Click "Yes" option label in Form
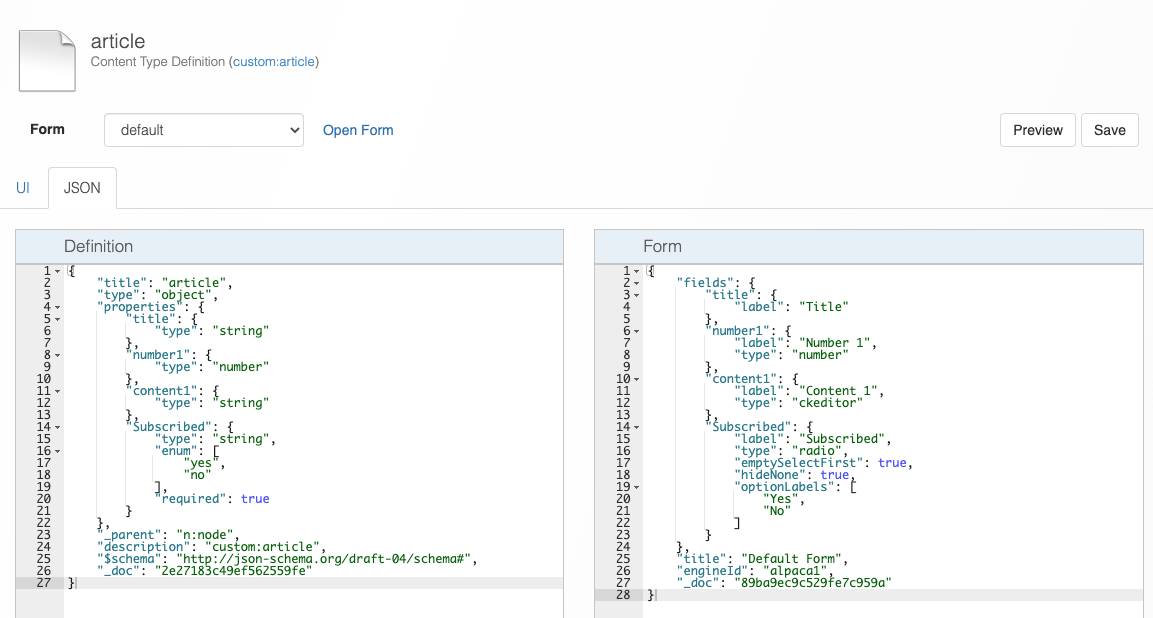This screenshot has width=1153, height=618. [x=780, y=499]
